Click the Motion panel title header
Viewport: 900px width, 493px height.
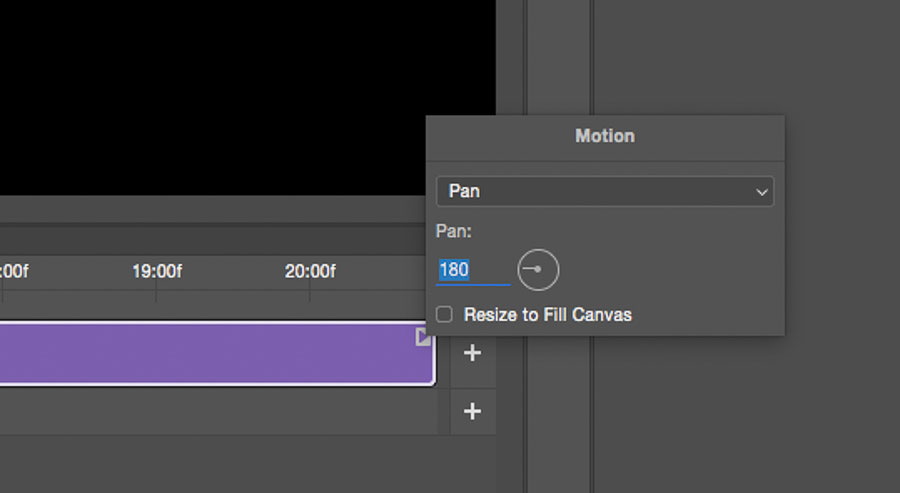pos(604,136)
